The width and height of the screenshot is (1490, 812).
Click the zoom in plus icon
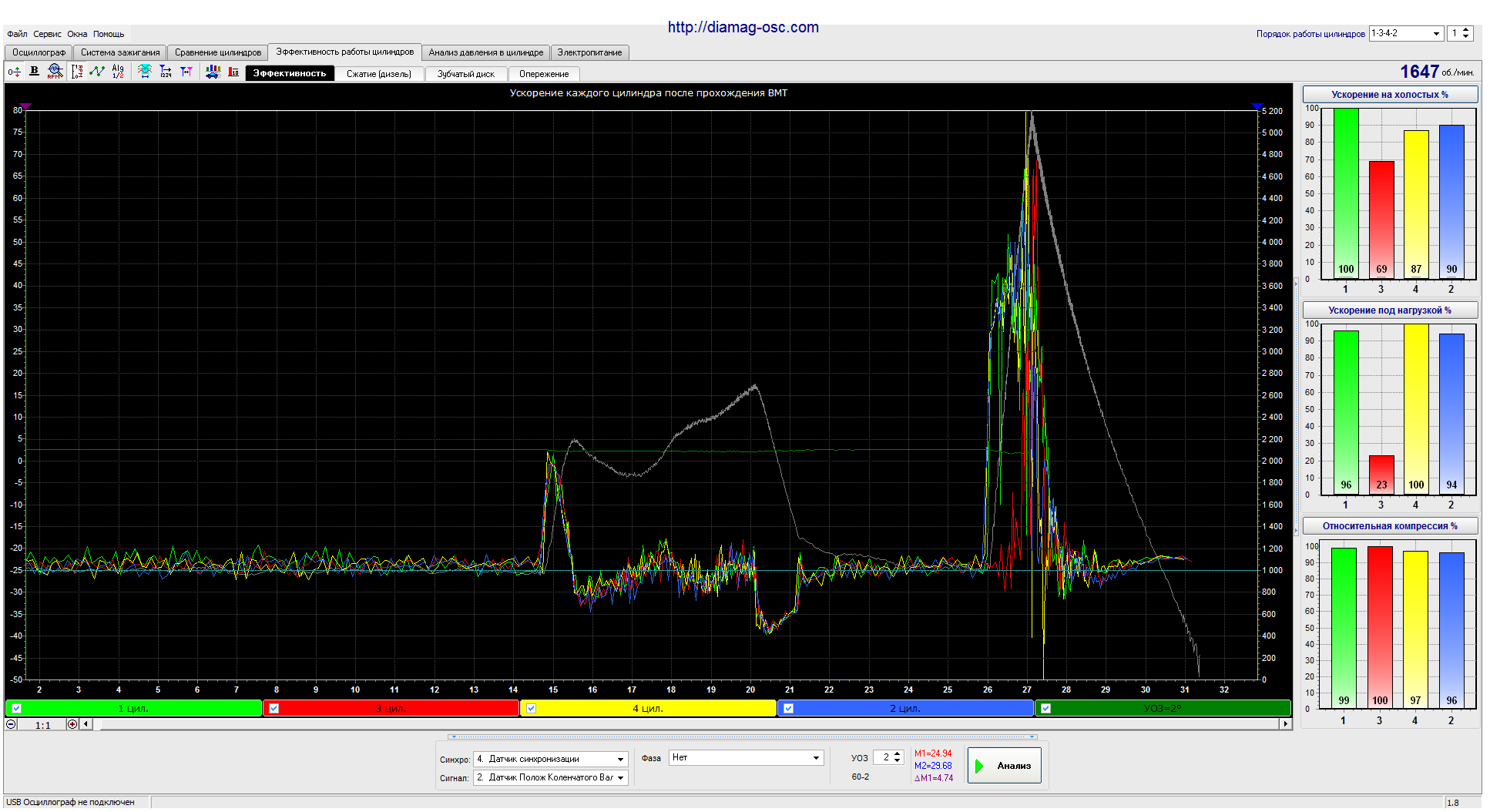click(x=72, y=724)
